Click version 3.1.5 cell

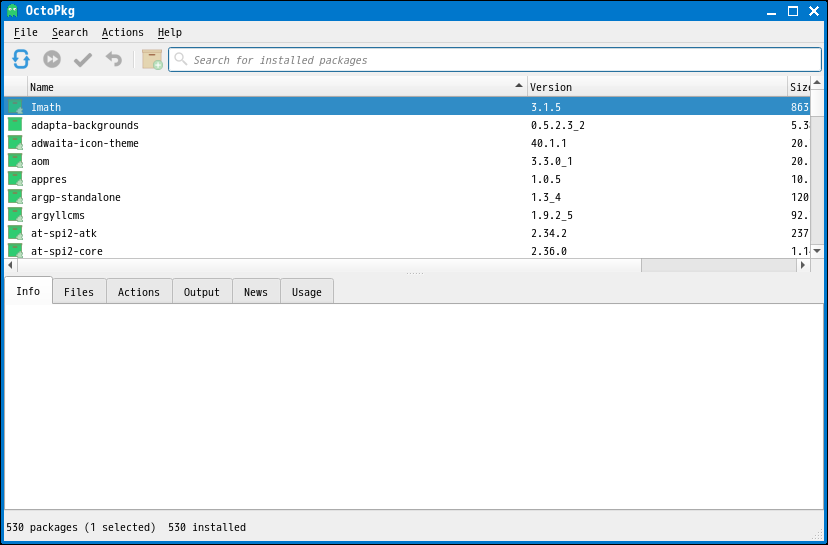546,107
